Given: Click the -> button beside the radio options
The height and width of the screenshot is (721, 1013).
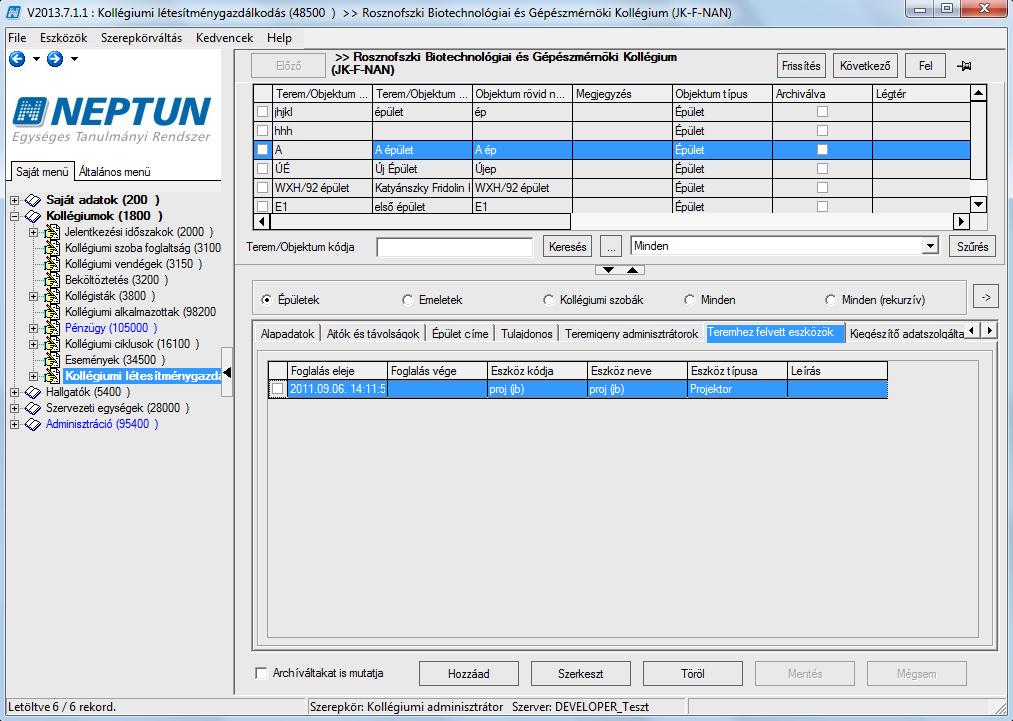Looking at the screenshot, I should [x=985, y=298].
